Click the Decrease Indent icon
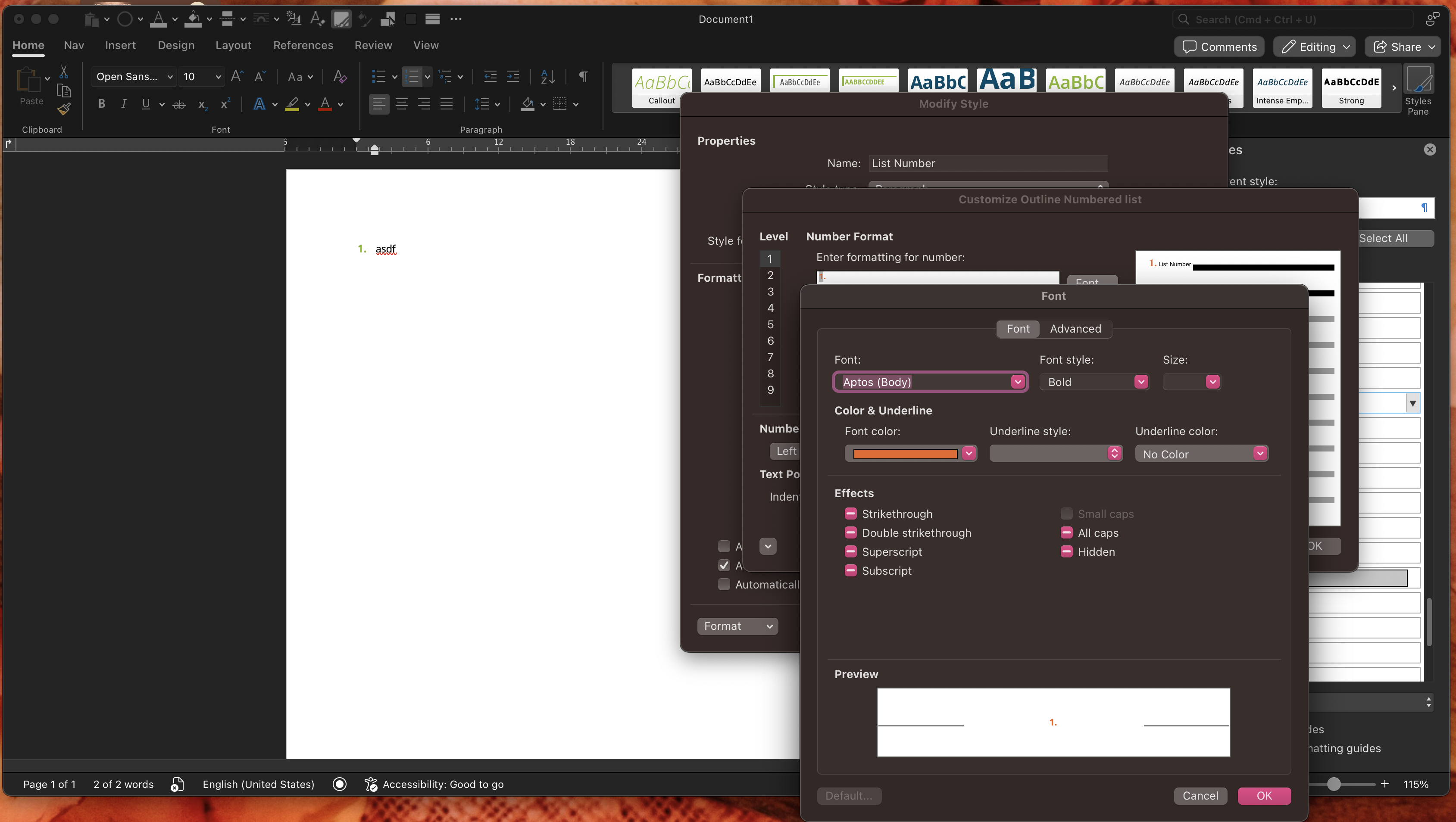Viewport: 1456px width, 822px height. click(490, 76)
